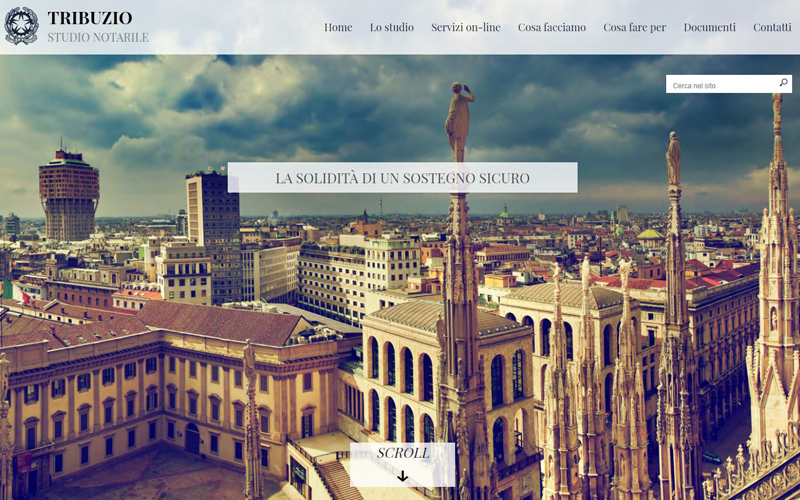Open the Lo studio menu
The width and height of the screenshot is (800, 500).
(x=392, y=28)
